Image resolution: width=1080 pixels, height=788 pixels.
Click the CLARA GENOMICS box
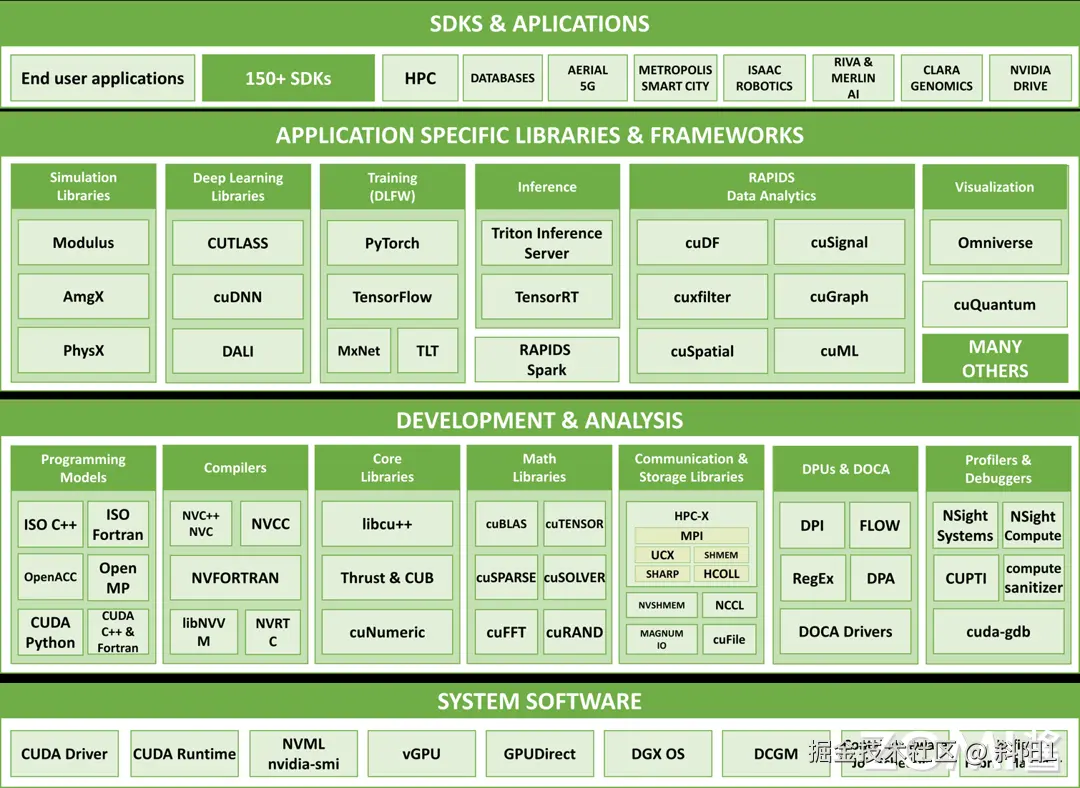click(941, 78)
